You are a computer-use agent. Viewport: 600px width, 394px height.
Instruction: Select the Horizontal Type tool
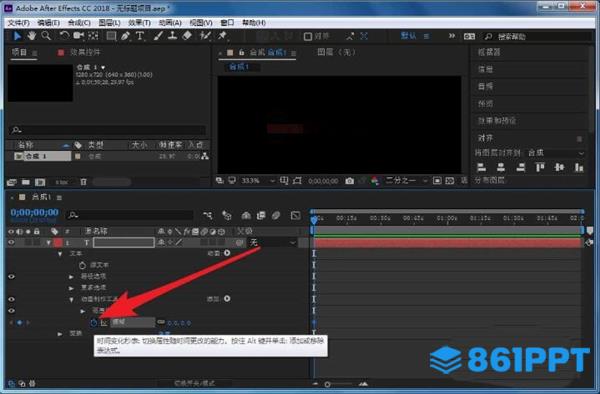click(x=140, y=36)
